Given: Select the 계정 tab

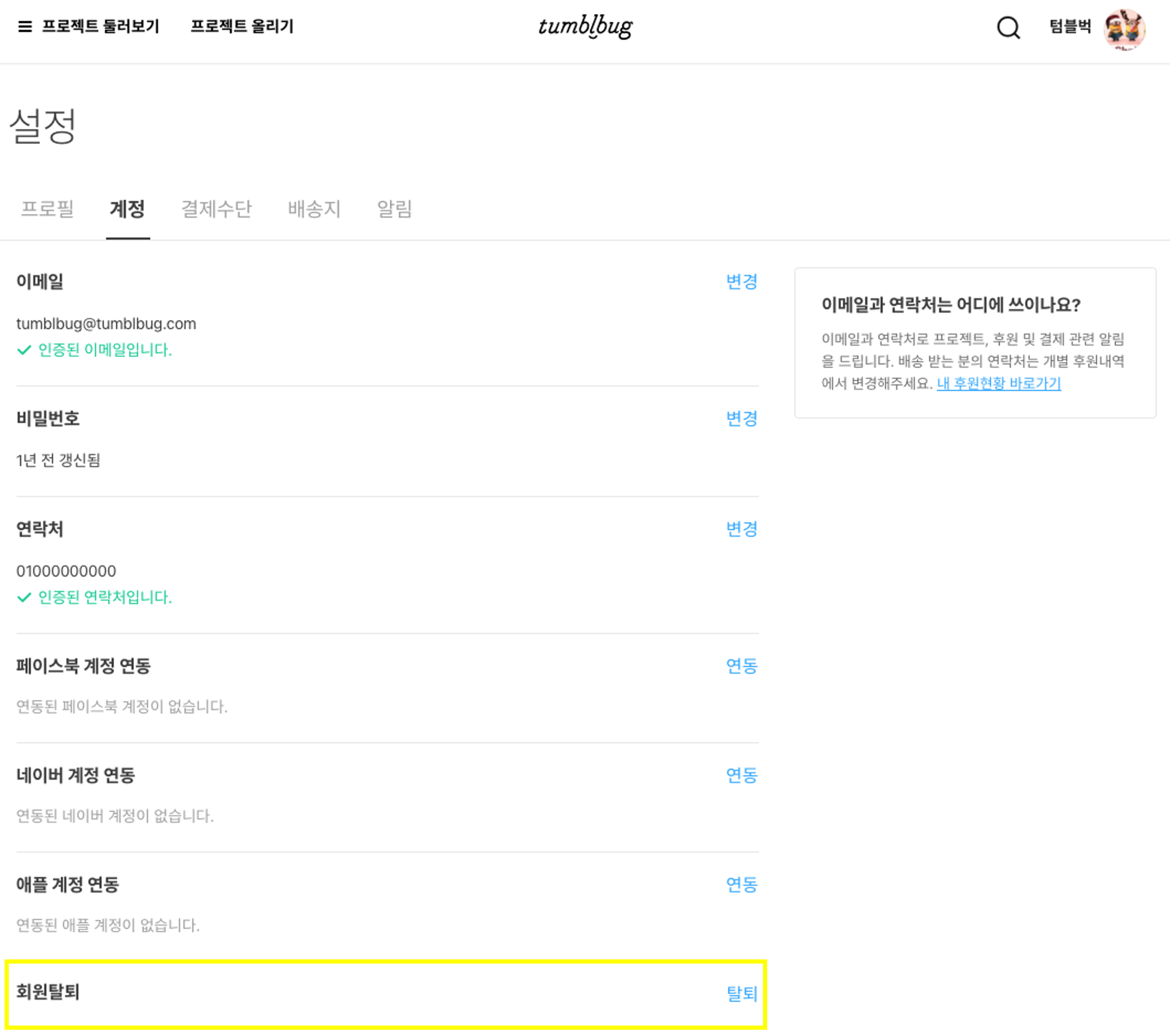Looking at the screenshot, I should click(127, 209).
